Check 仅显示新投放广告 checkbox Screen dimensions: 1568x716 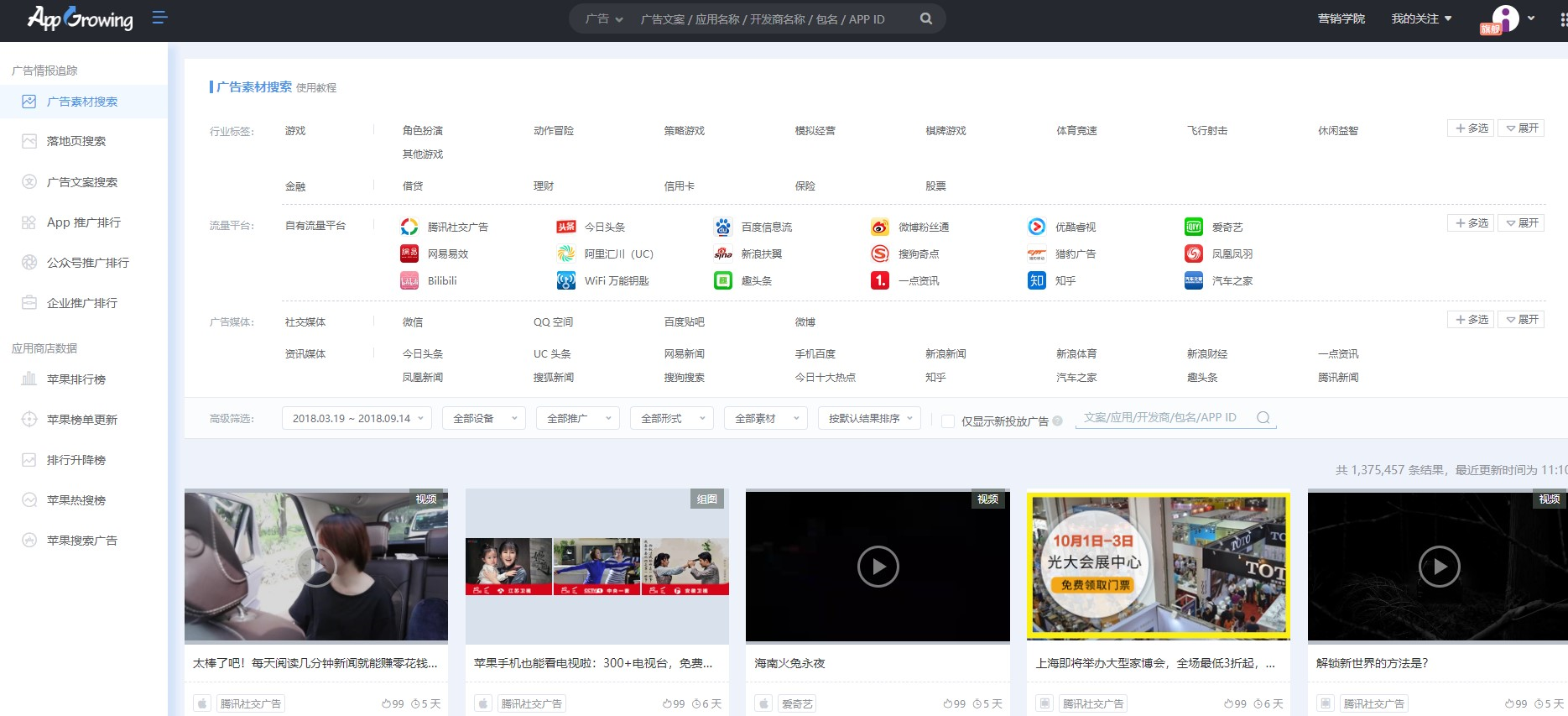pyautogui.click(x=948, y=421)
